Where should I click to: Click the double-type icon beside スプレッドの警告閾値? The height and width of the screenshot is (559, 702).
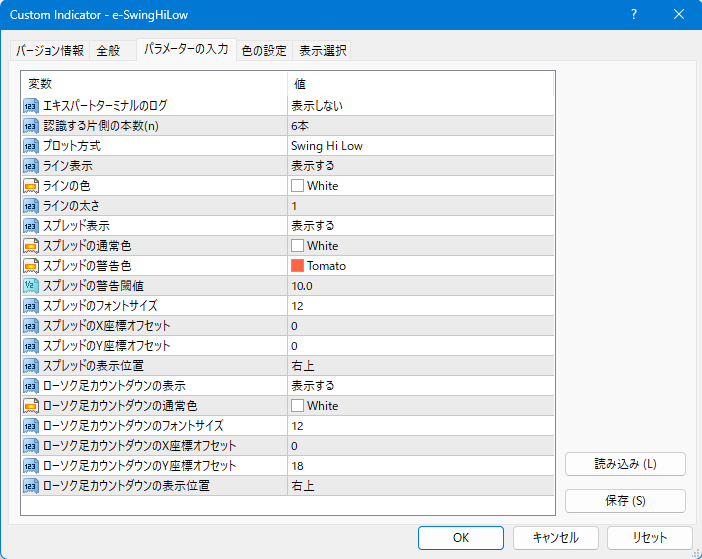30,286
